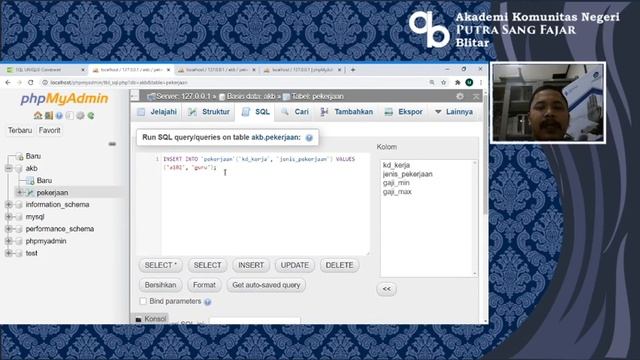Click Format button
The height and width of the screenshot is (360, 640).
click(x=204, y=285)
